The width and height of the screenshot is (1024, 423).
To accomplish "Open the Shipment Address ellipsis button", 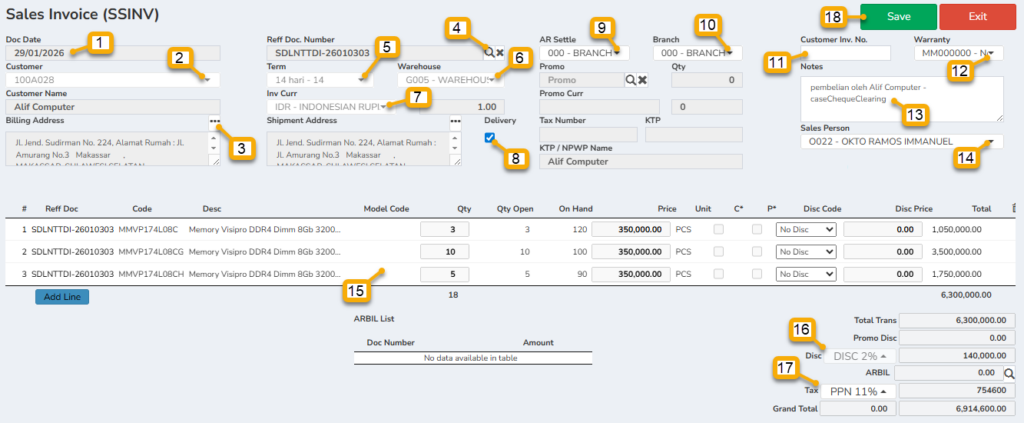I will tap(455, 121).
